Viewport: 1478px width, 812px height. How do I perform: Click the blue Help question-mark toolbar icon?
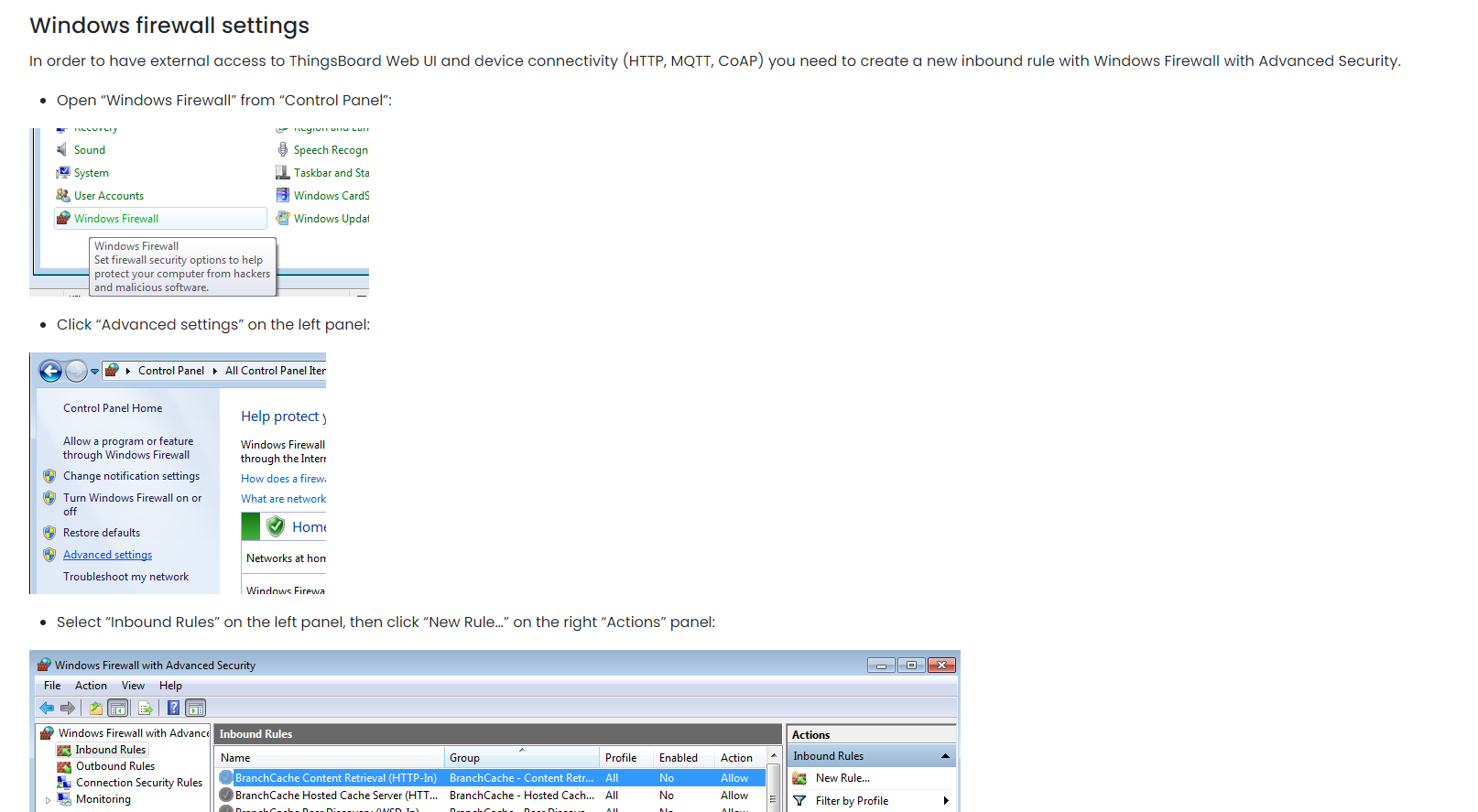coord(173,708)
